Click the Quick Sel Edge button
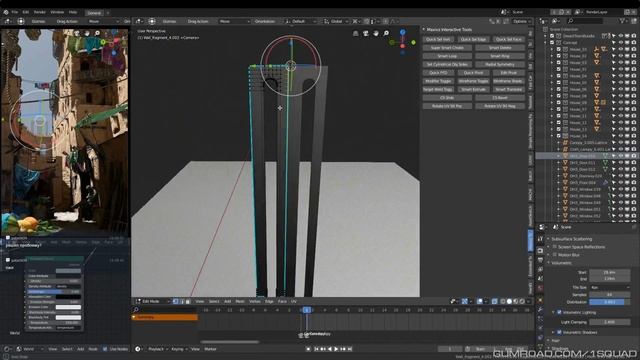 [473, 40]
